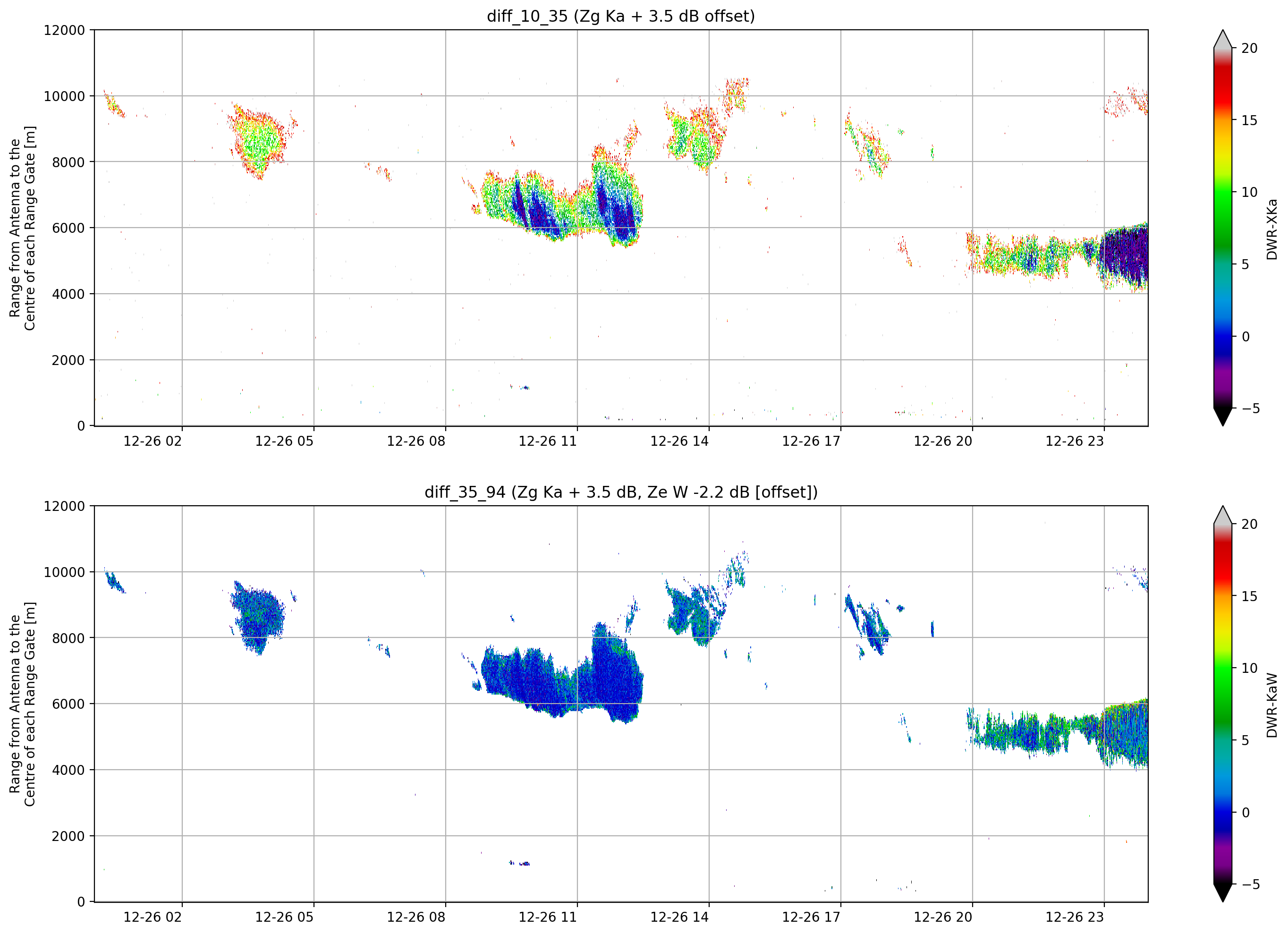Select the 15 tick on DWR-KaW colorbar
The image size is (1288, 934).
coord(1249,596)
